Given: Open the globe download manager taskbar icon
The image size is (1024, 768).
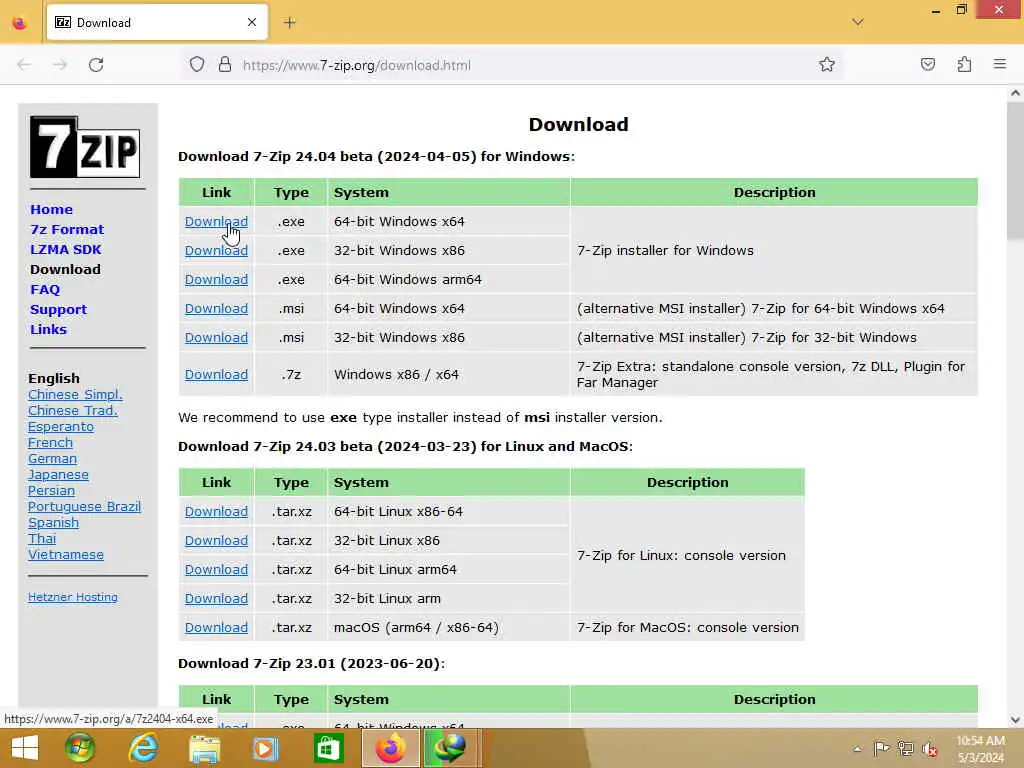Looking at the screenshot, I should click(x=452, y=748).
